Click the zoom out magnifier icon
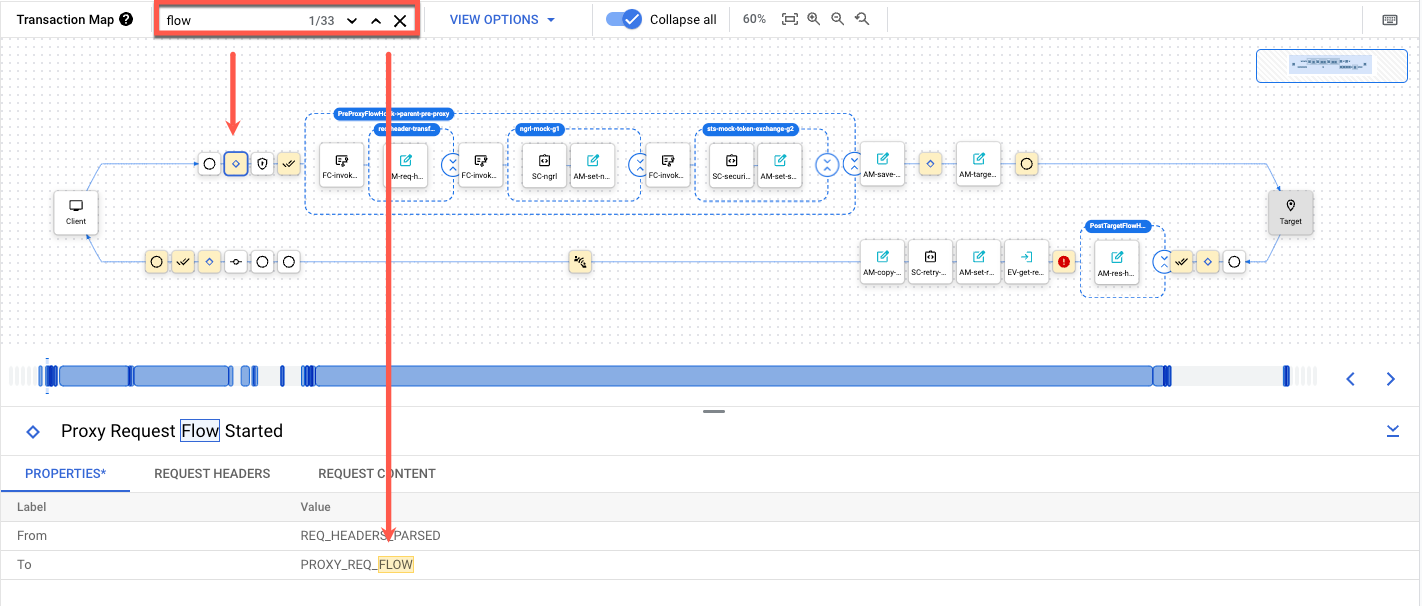 [837, 19]
